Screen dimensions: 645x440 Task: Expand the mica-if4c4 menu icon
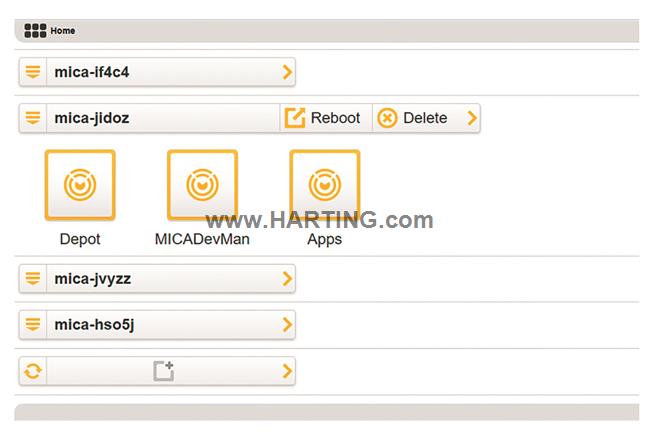[x=33, y=72]
